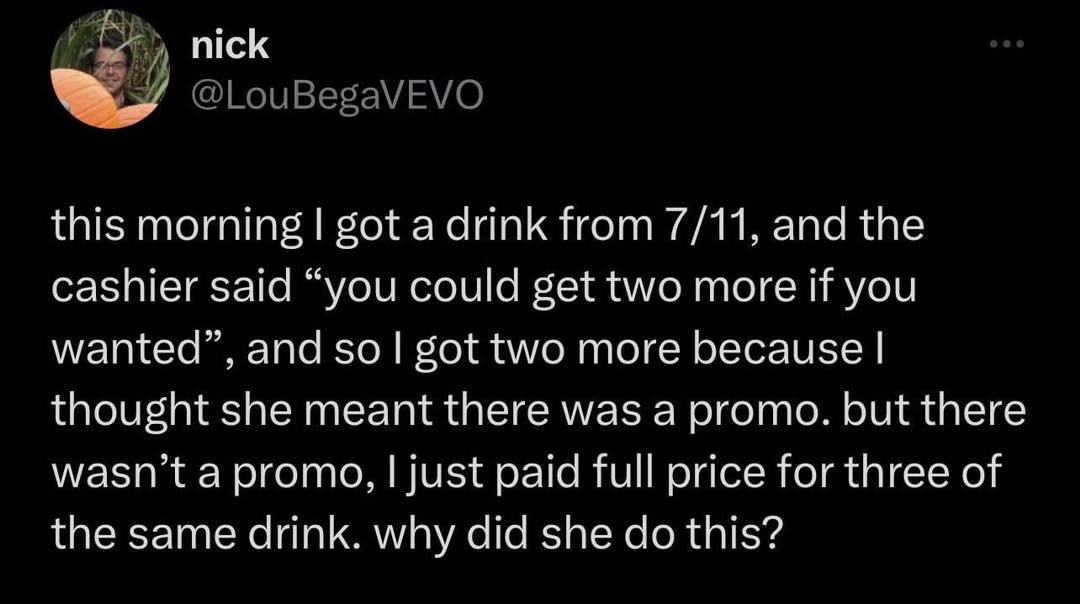
Task: Click the phrase 'three of' in the tweet
Action: (923, 472)
